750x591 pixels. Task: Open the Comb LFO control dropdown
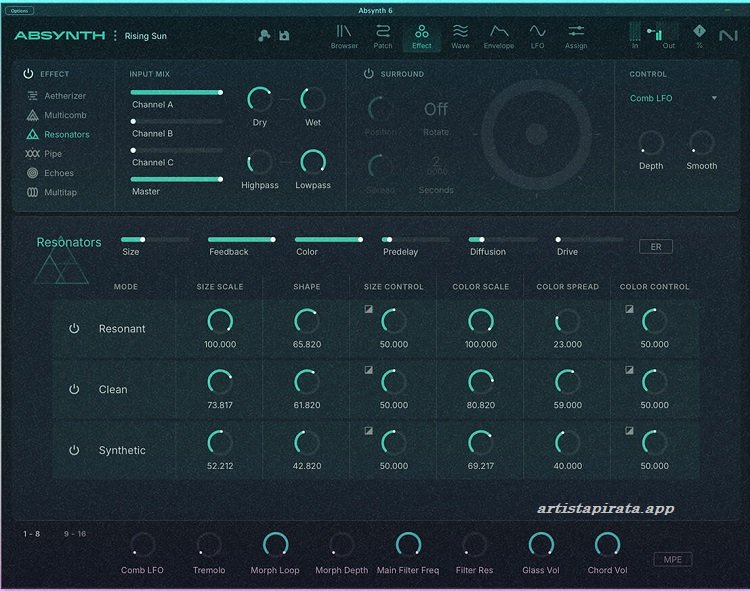tap(673, 98)
